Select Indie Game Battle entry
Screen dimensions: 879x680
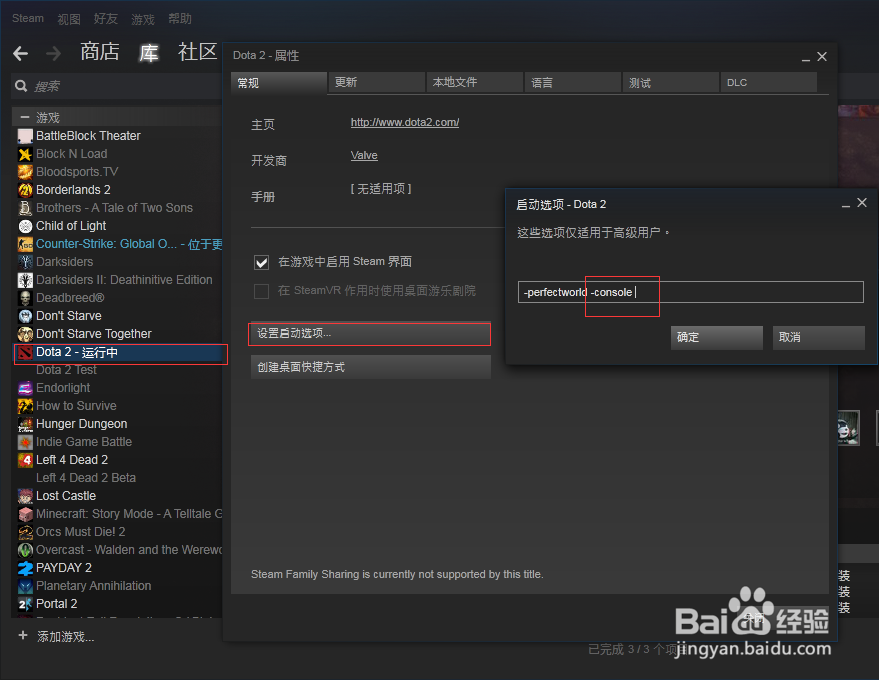coord(84,442)
